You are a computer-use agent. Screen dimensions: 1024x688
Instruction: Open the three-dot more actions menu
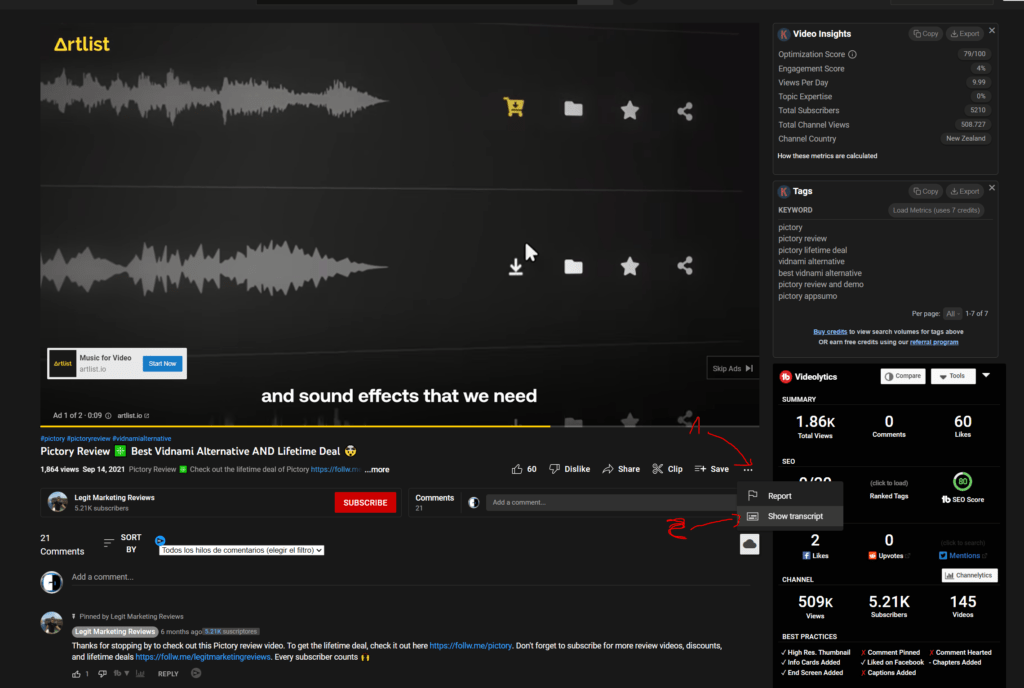[x=748, y=469]
